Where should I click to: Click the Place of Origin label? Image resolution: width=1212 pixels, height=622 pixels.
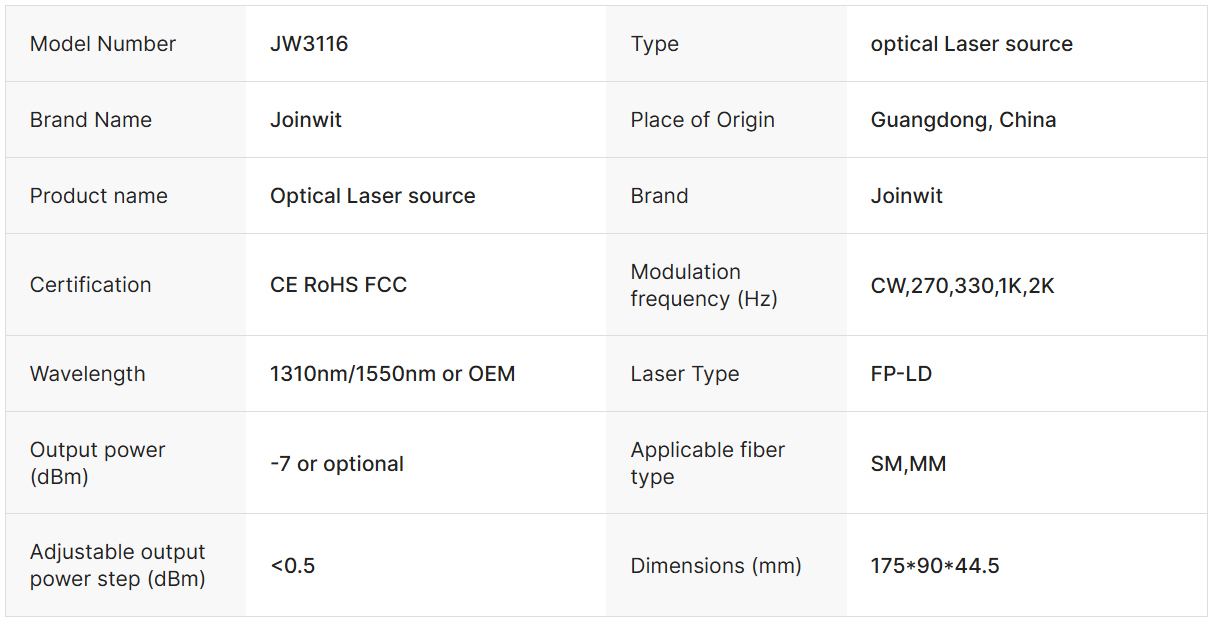pos(702,120)
